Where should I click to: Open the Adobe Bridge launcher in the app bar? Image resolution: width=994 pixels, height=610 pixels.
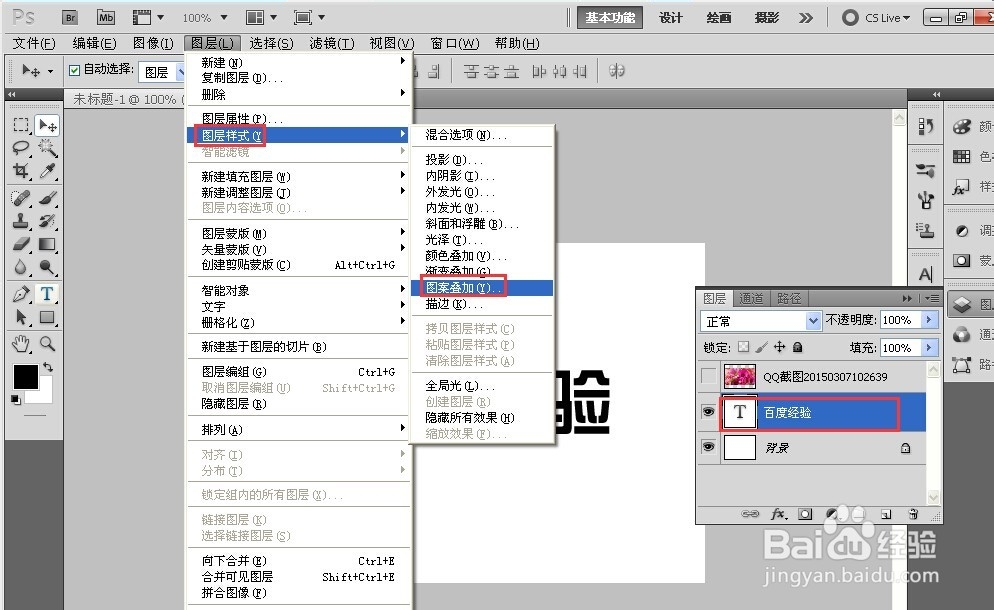click(x=69, y=17)
